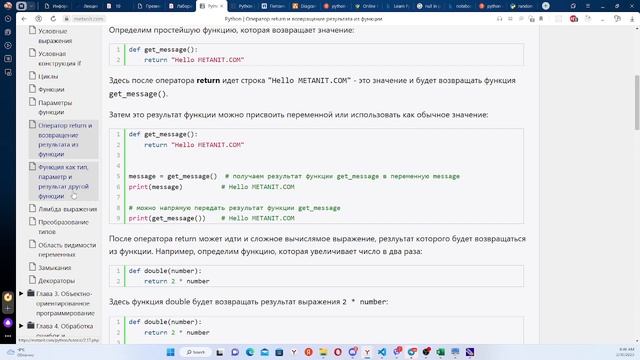This screenshot has height=360, width=640.
Task: Open the Лекция tab
Action: click(x=87, y=6)
